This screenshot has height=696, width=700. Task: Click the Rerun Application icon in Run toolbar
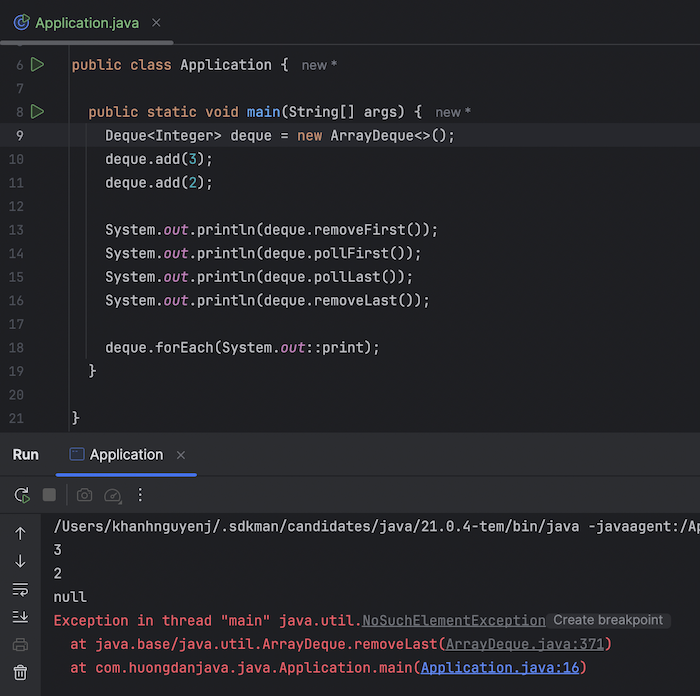coord(21,495)
